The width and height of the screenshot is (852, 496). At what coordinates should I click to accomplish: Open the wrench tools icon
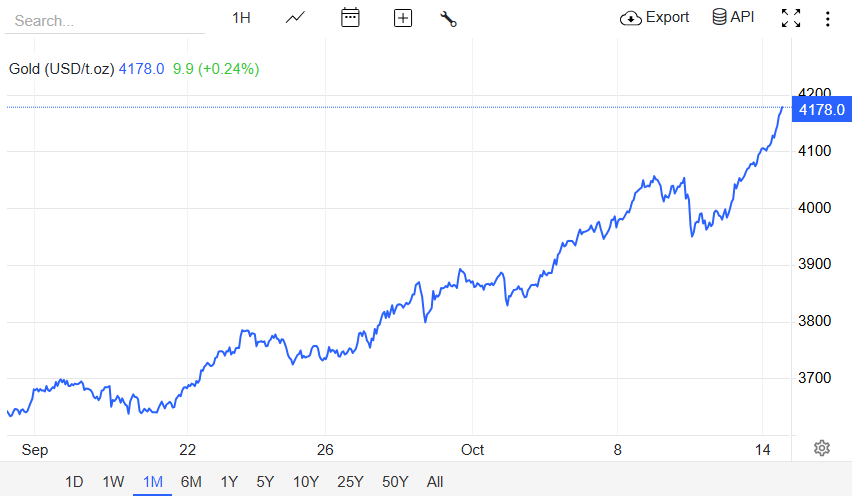tap(448, 18)
